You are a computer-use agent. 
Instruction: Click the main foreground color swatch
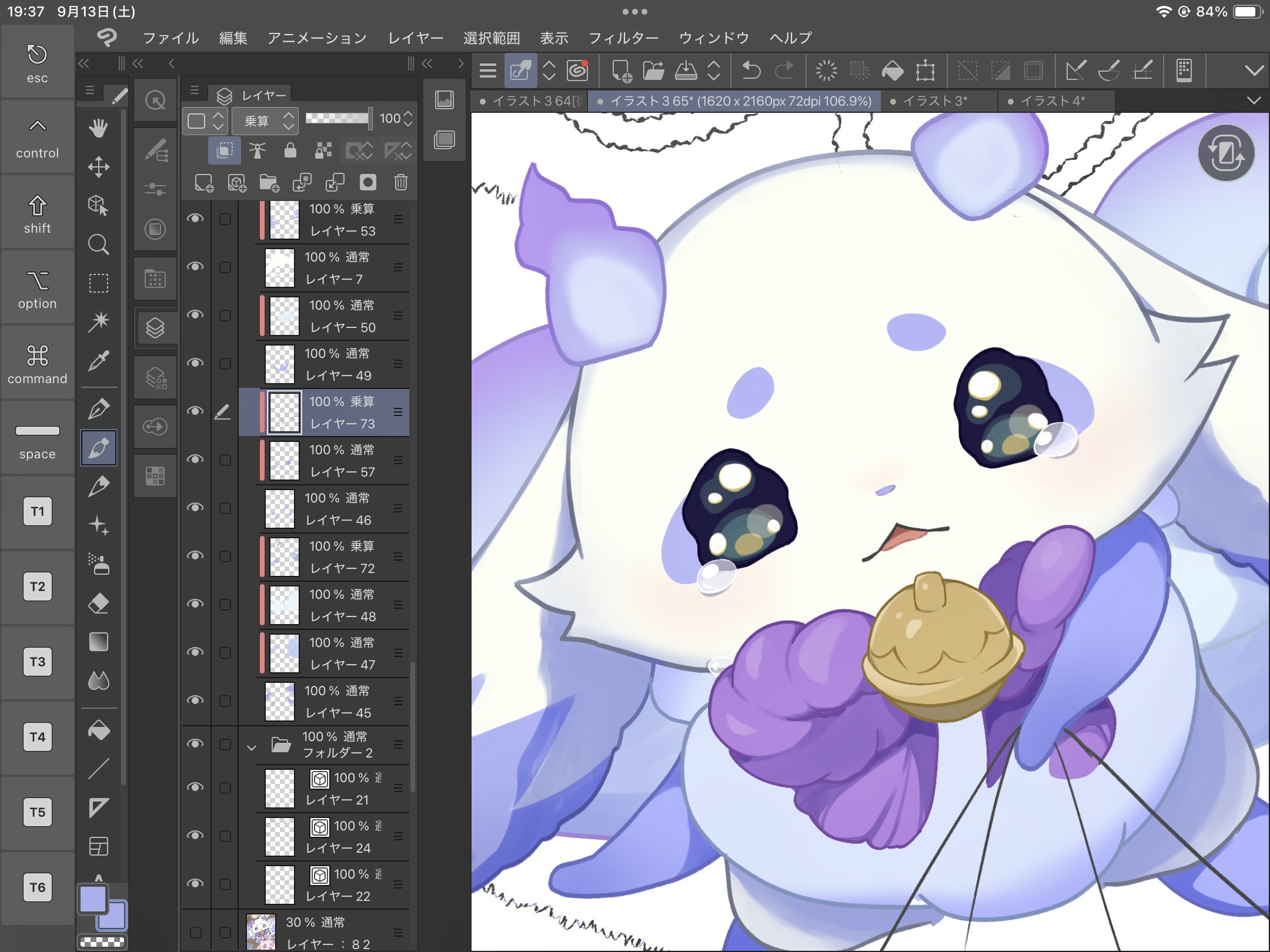pos(93,900)
